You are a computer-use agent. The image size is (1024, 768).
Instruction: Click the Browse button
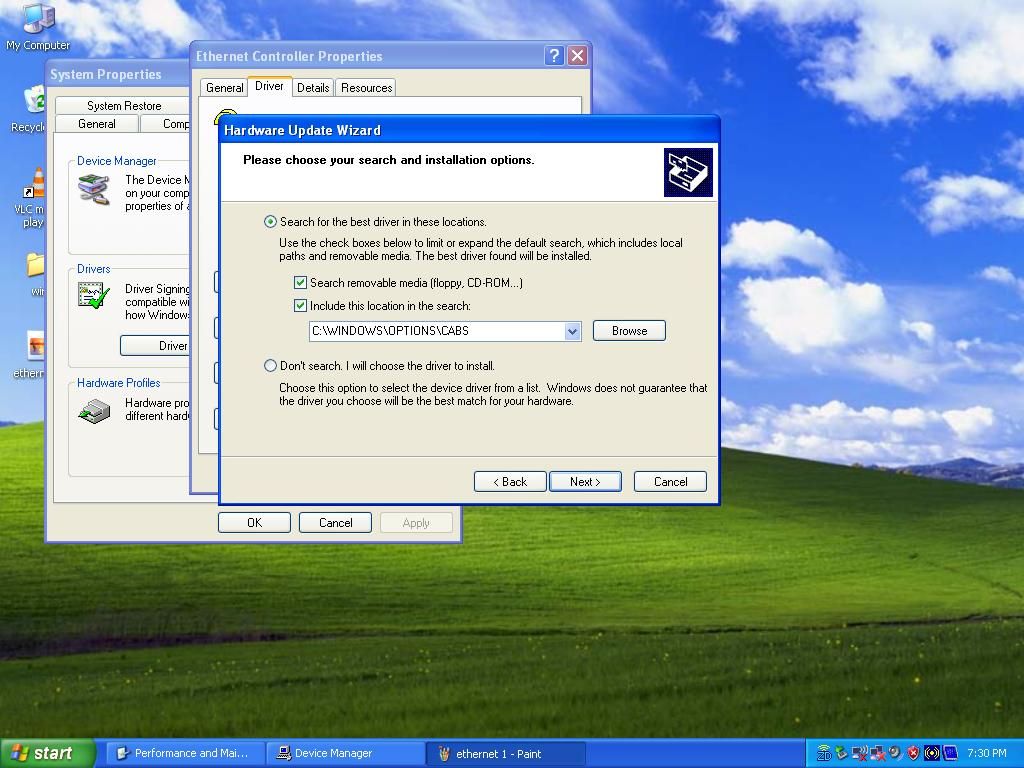630,330
